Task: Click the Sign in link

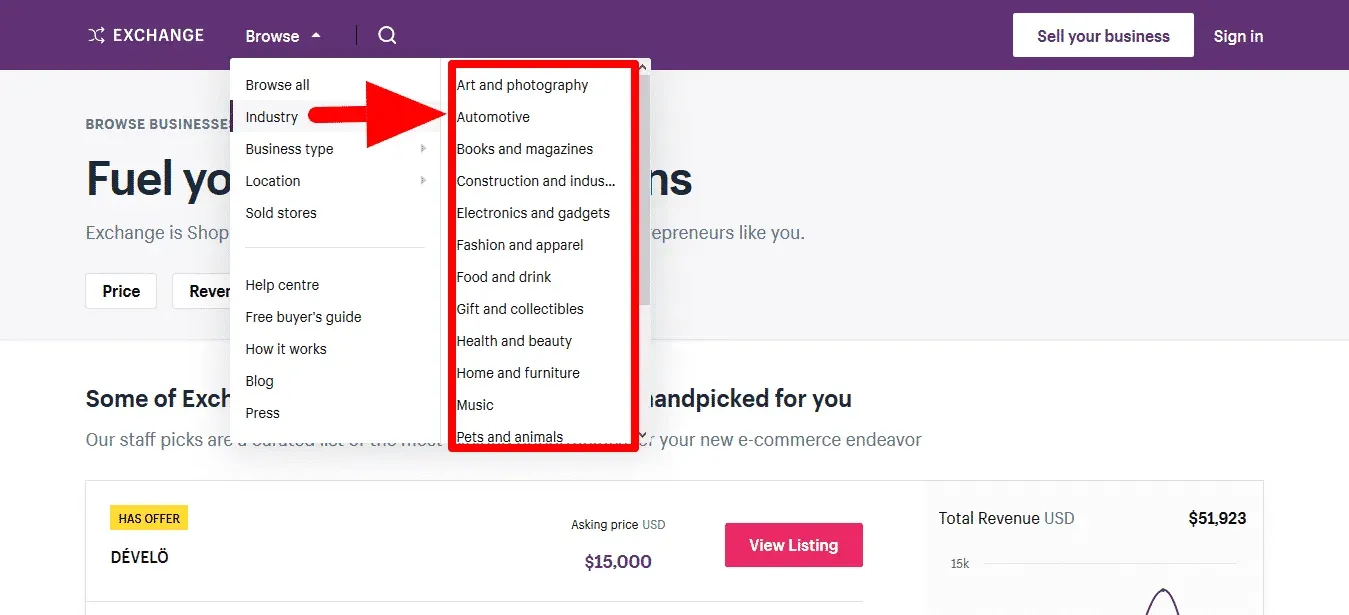Action: (x=1238, y=36)
